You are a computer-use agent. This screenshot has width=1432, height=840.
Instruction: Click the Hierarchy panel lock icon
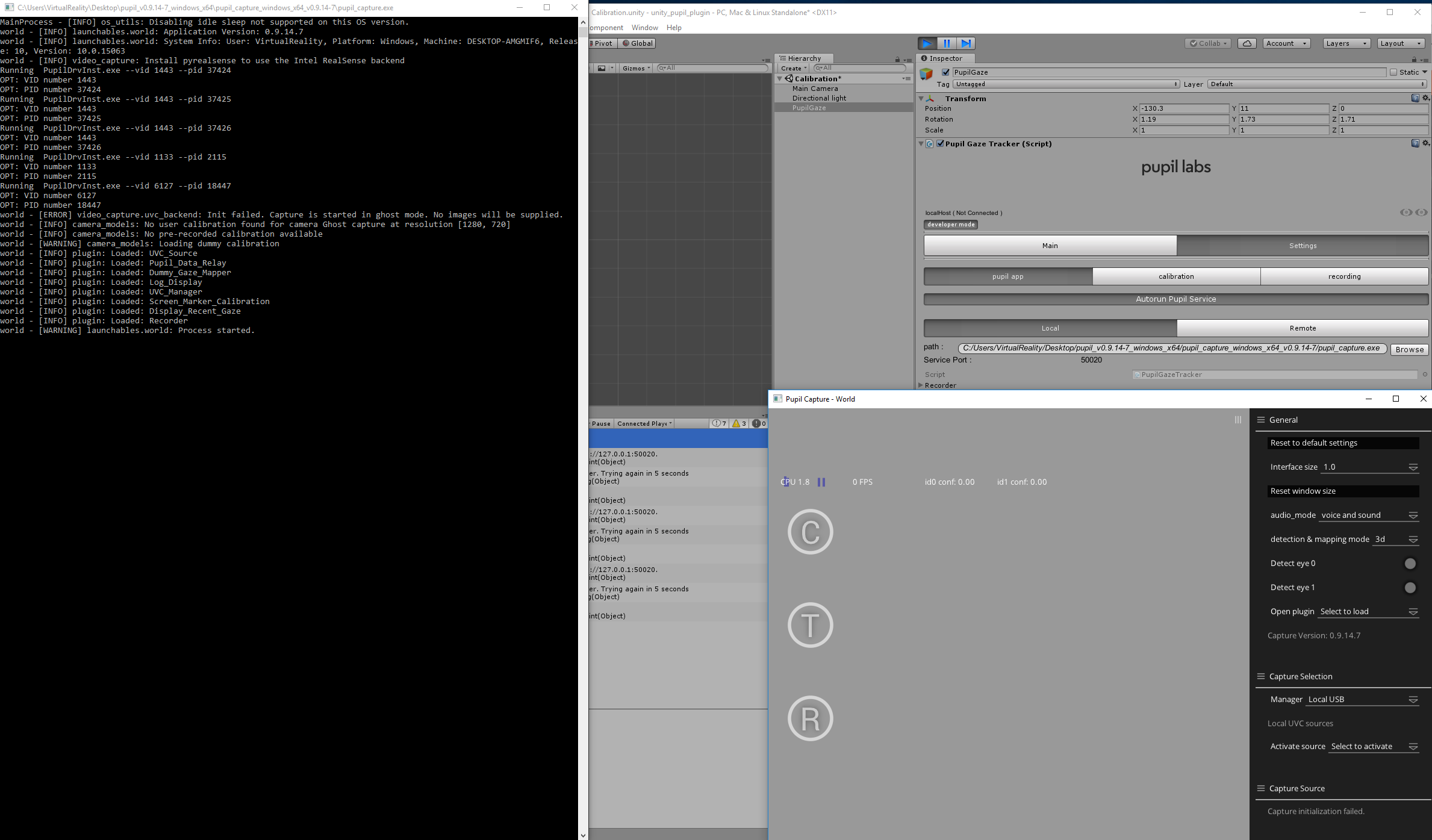point(897,59)
